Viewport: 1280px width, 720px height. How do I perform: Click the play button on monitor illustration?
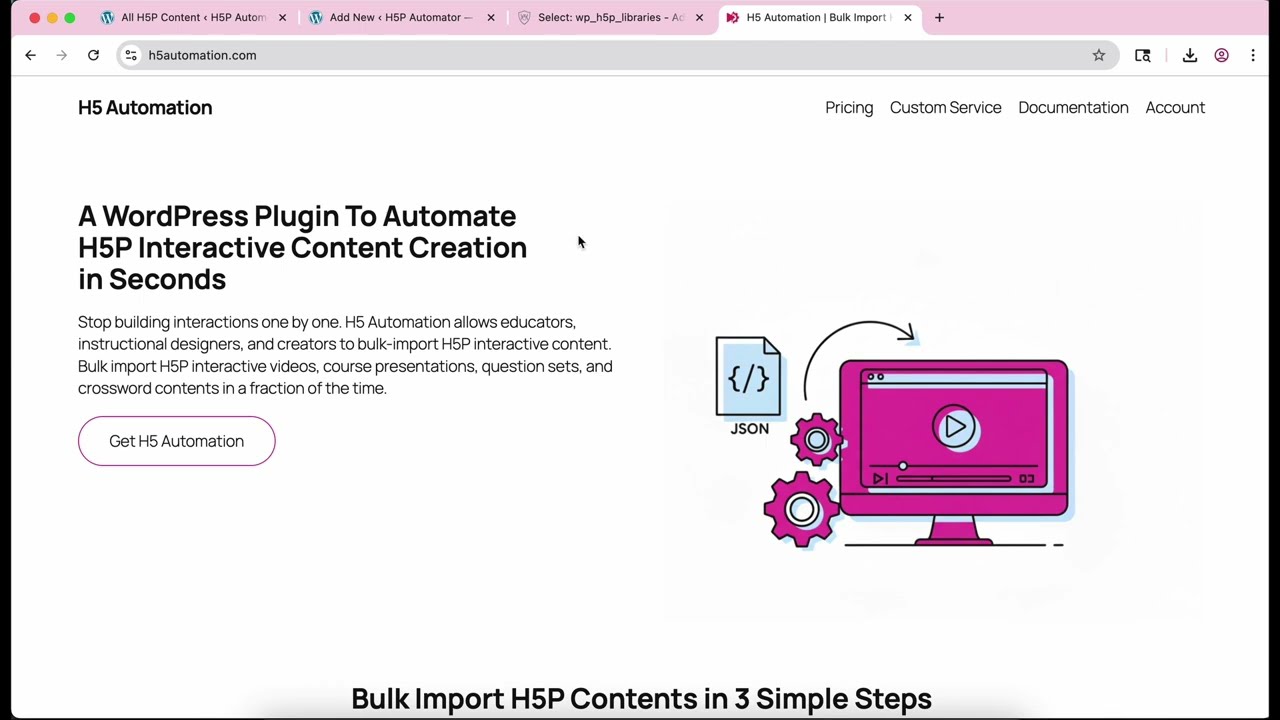pos(955,427)
